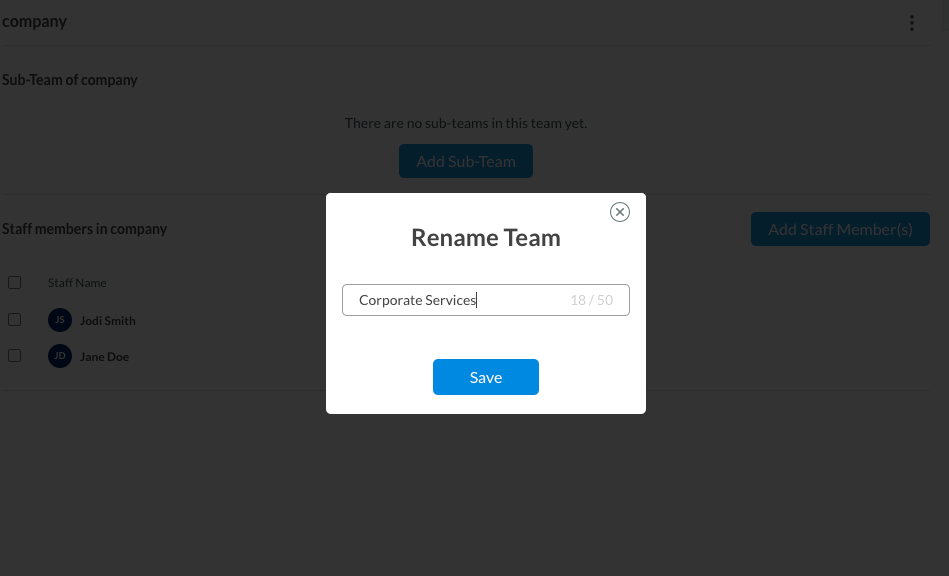Image resolution: width=949 pixels, height=576 pixels.
Task: Click Jane Doe's JD avatar icon
Action: point(60,356)
